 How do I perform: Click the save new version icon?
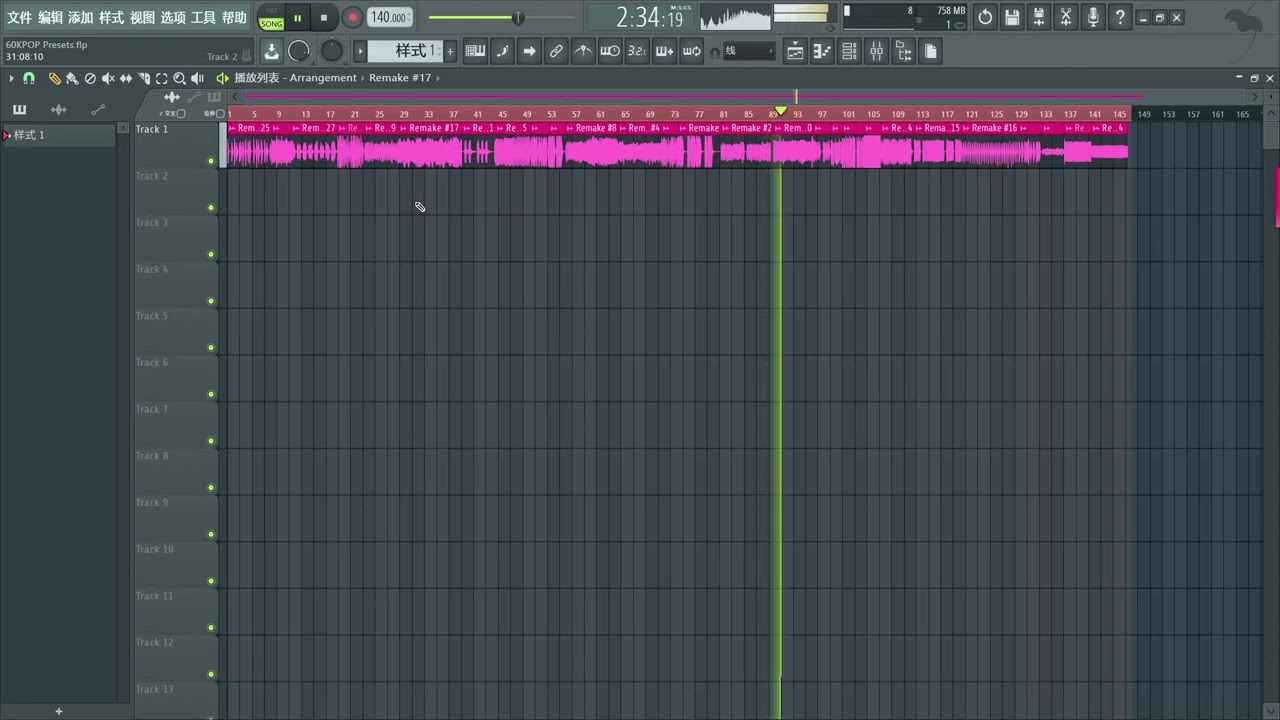1039,17
